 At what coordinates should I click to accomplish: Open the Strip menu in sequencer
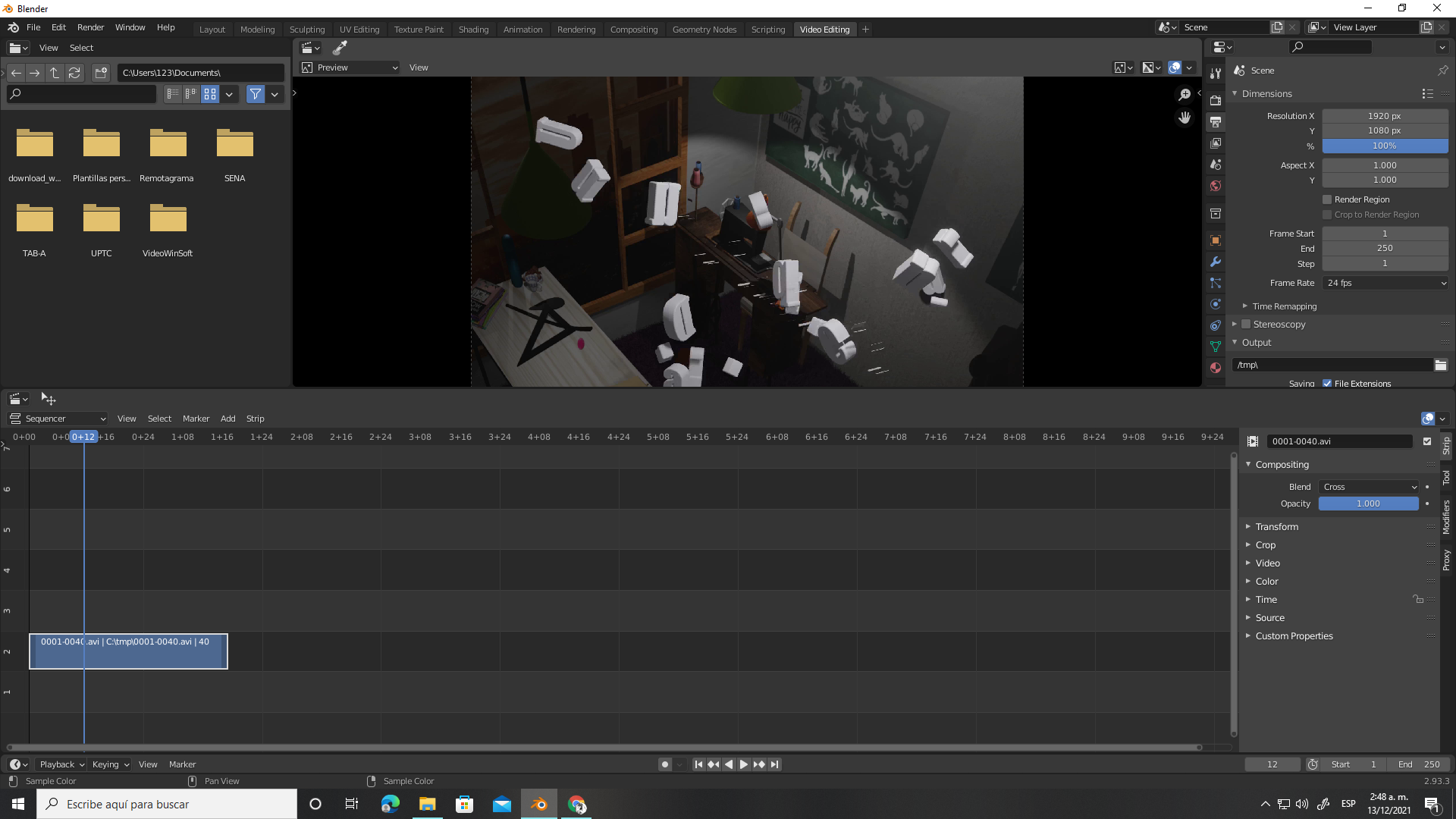point(255,419)
